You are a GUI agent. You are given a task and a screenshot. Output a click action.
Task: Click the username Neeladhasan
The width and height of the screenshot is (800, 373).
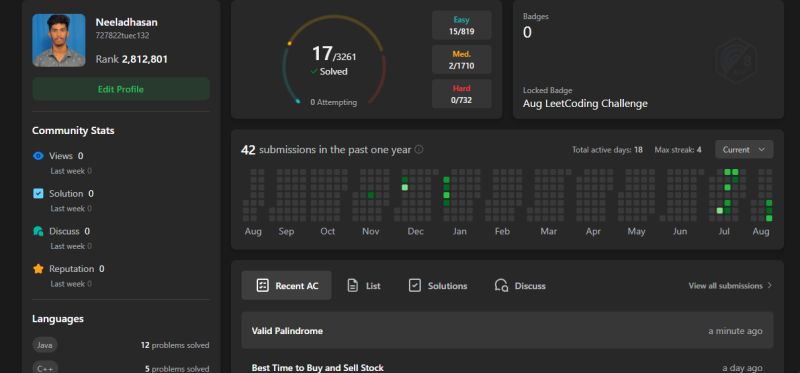pos(127,22)
